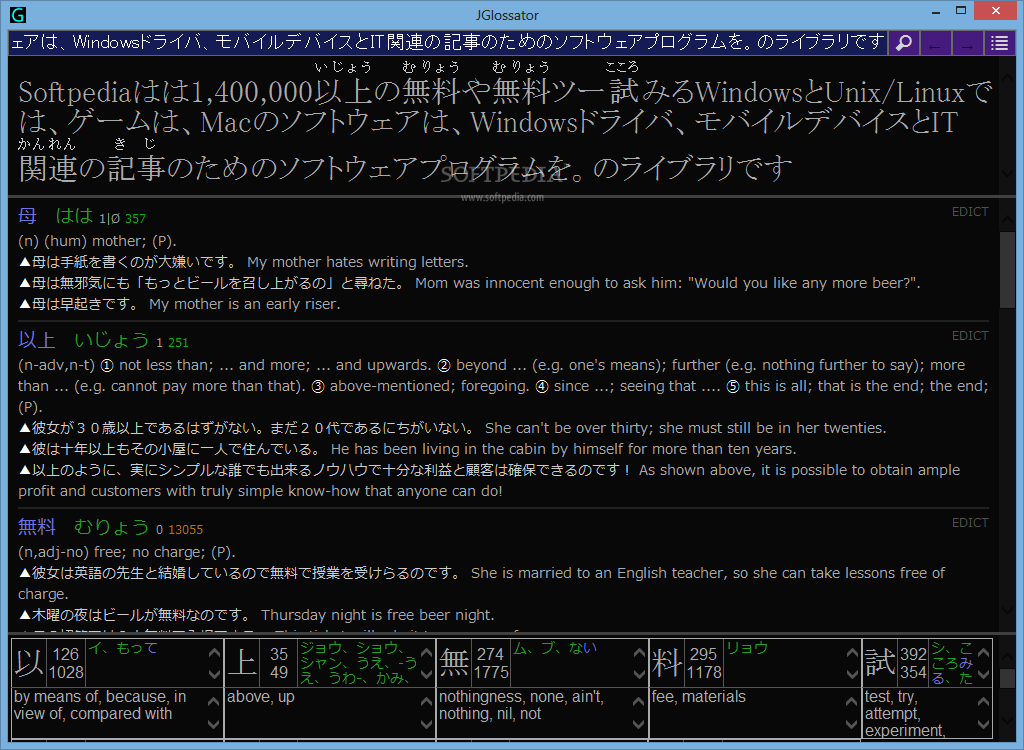Screen dimensions: 1024x750
Task: Click EDICT label beside the 以上 entry
Action: pos(970,336)
